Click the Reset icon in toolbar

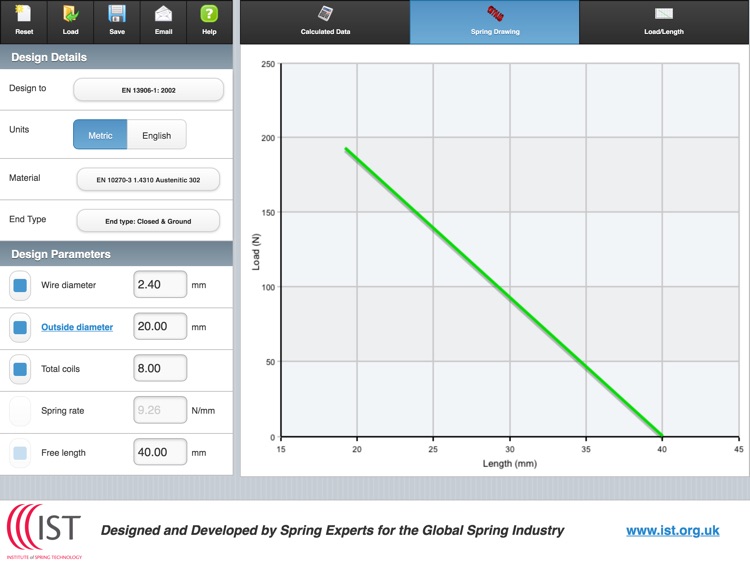pyautogui.click(x=24, y=15)
